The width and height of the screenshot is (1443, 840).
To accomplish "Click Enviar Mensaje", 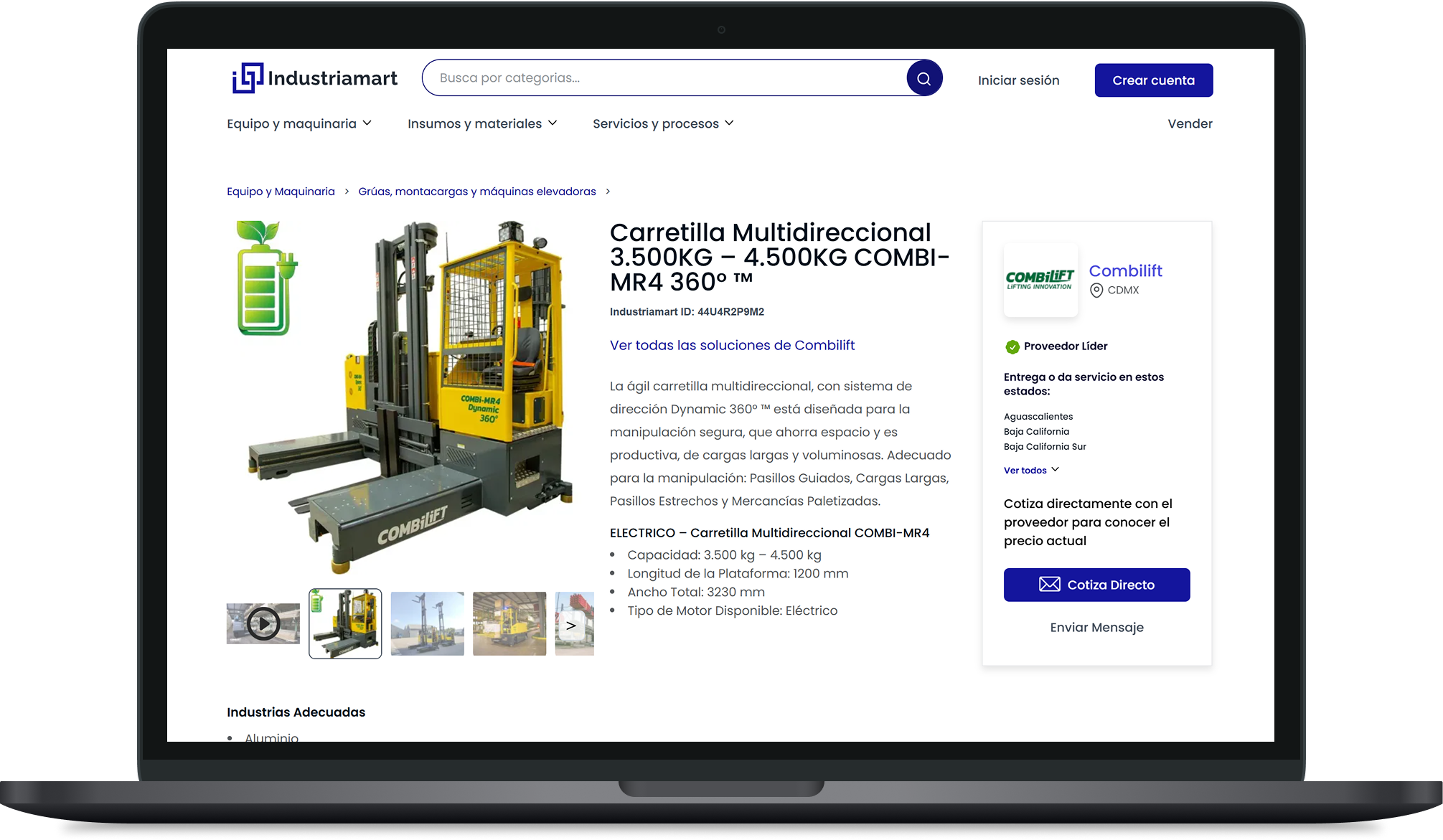I will pos(1096,628).
